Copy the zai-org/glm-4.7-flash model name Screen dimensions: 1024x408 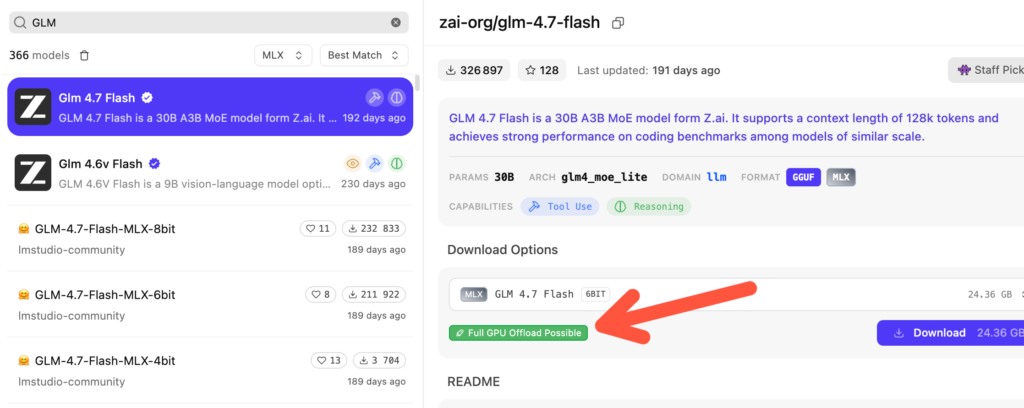618,23
